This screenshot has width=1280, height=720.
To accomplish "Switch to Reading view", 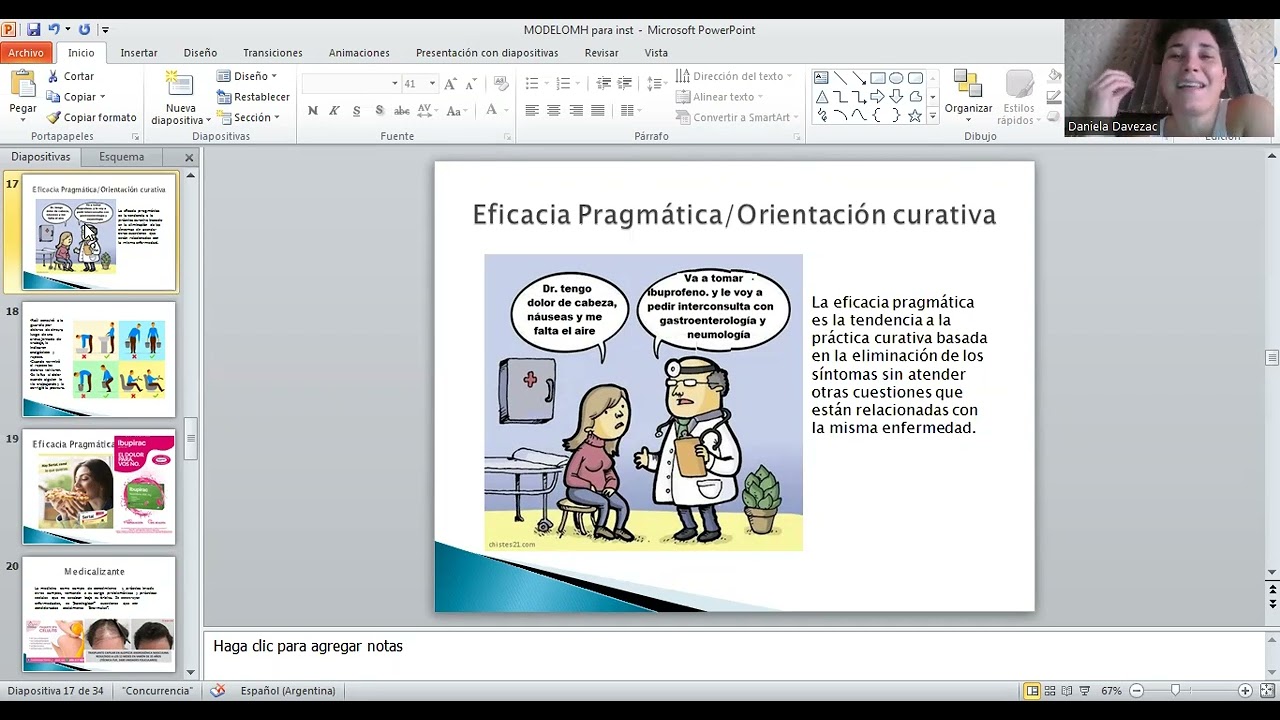I will coord(1066,690).
